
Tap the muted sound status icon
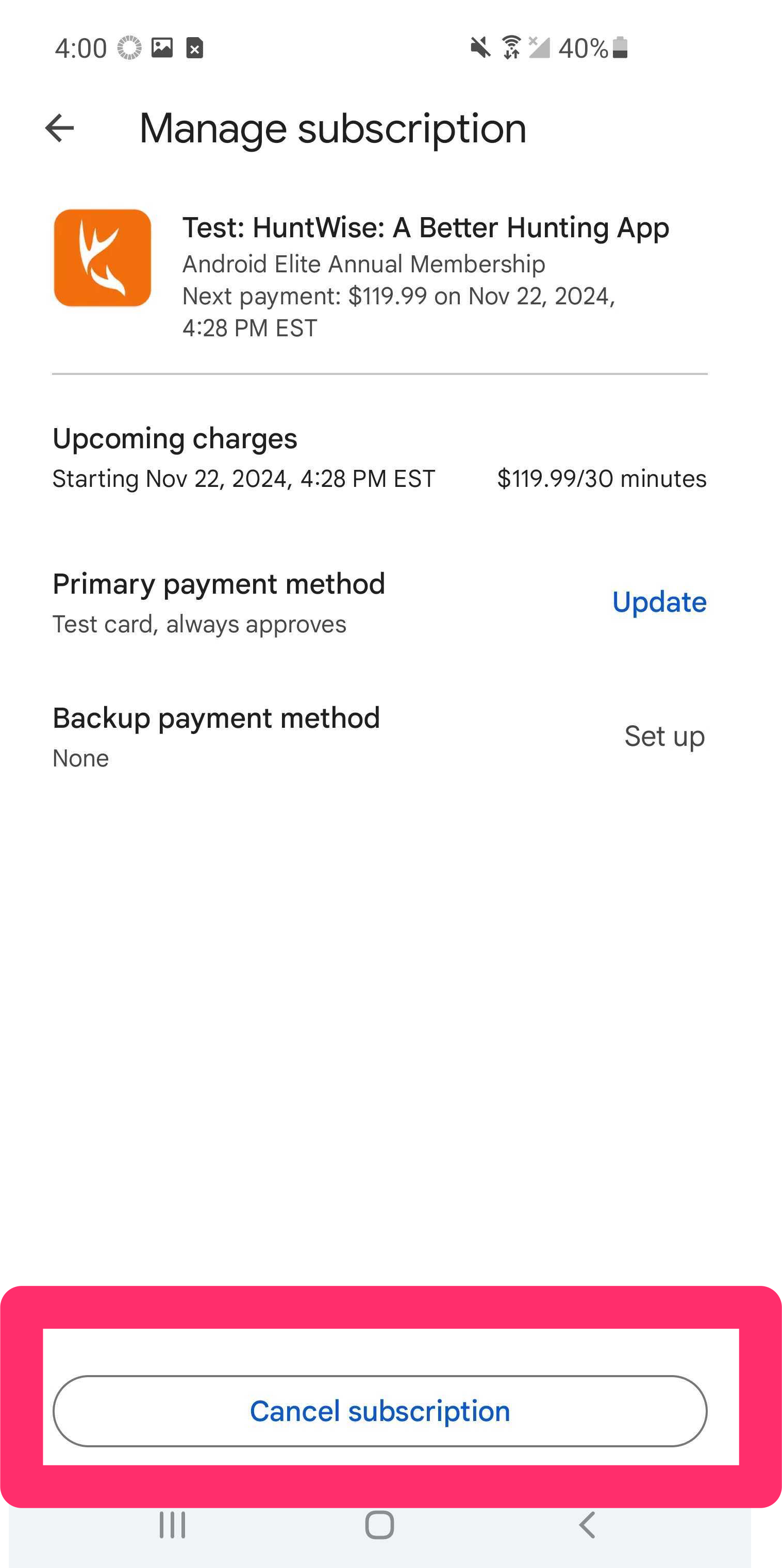(480, 47)
